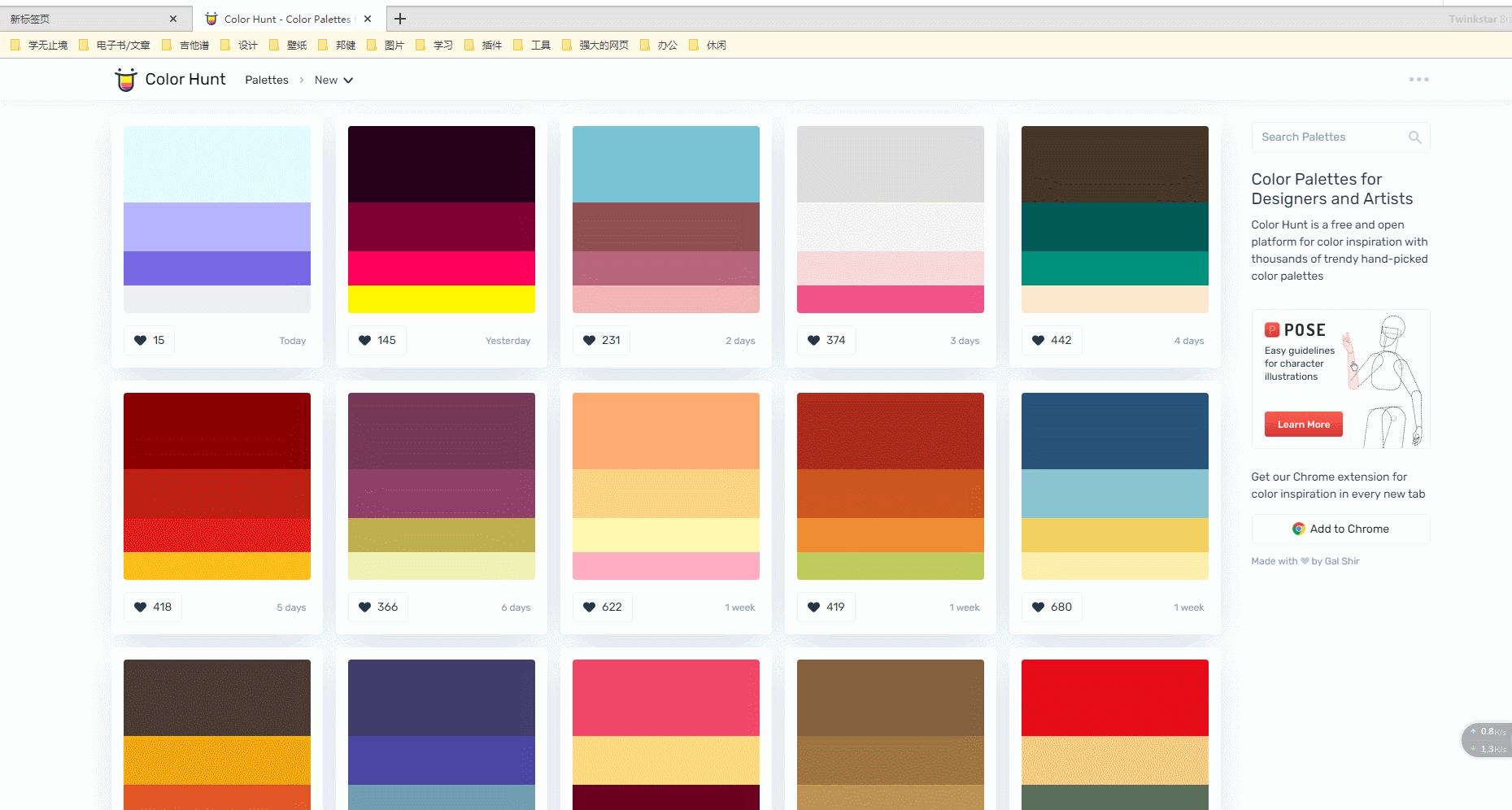
Task: Click the Color Hunt site title
Action: coord(185,79)
